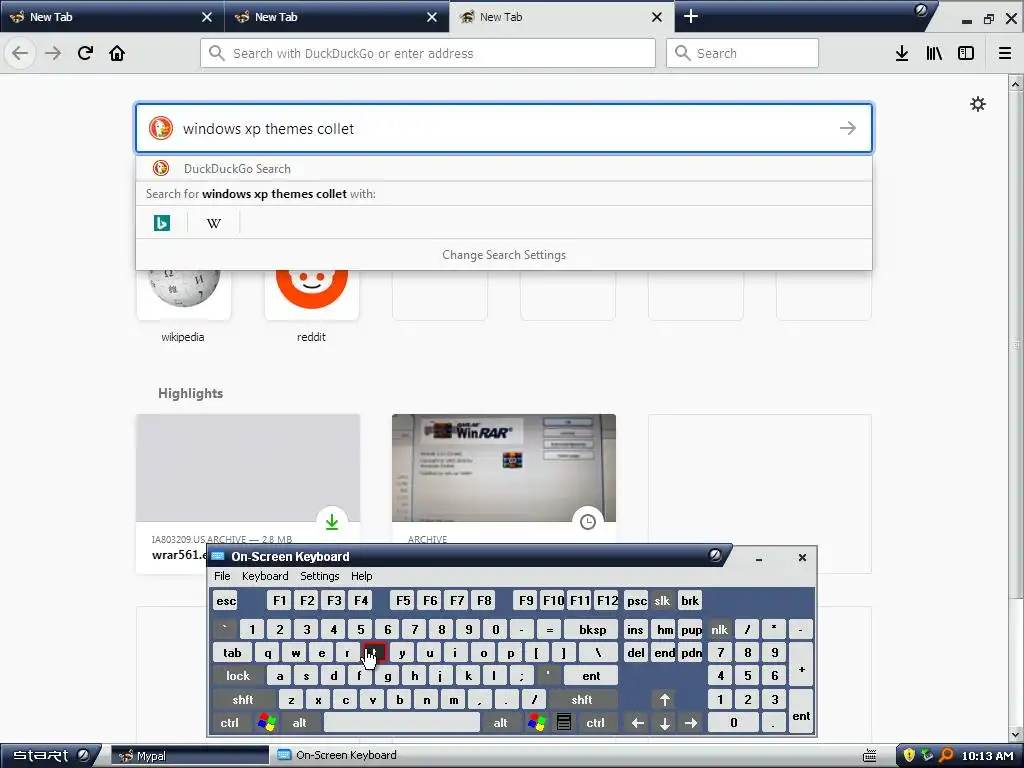Search with Wikipedia one-off engine icon
This screenshot has height=768, width=1024.
click(214, 223)
